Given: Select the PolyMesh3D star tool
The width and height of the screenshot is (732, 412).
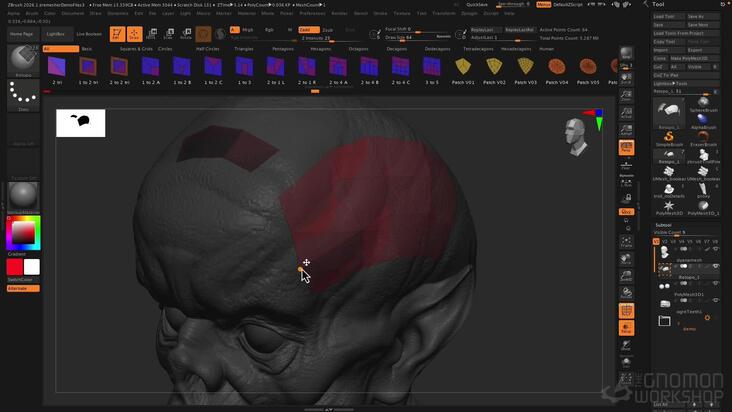Looking at the screenshot, I should pyautogui.click(x=669, y=208).
